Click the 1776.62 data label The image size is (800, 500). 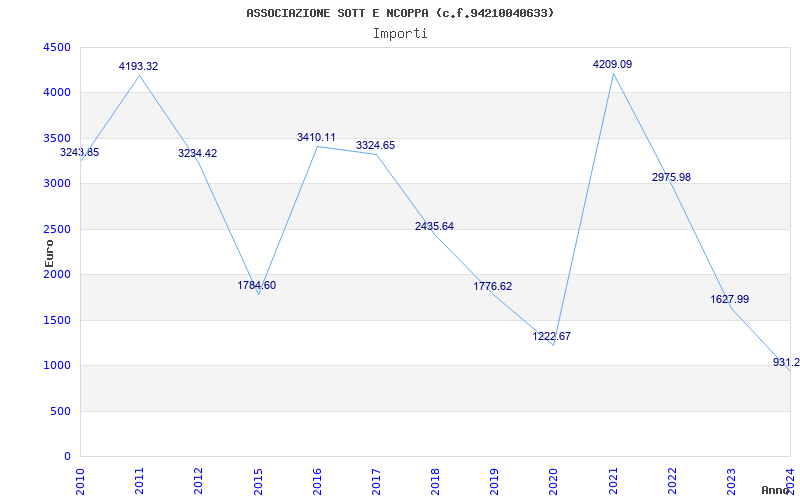(492, 286)
